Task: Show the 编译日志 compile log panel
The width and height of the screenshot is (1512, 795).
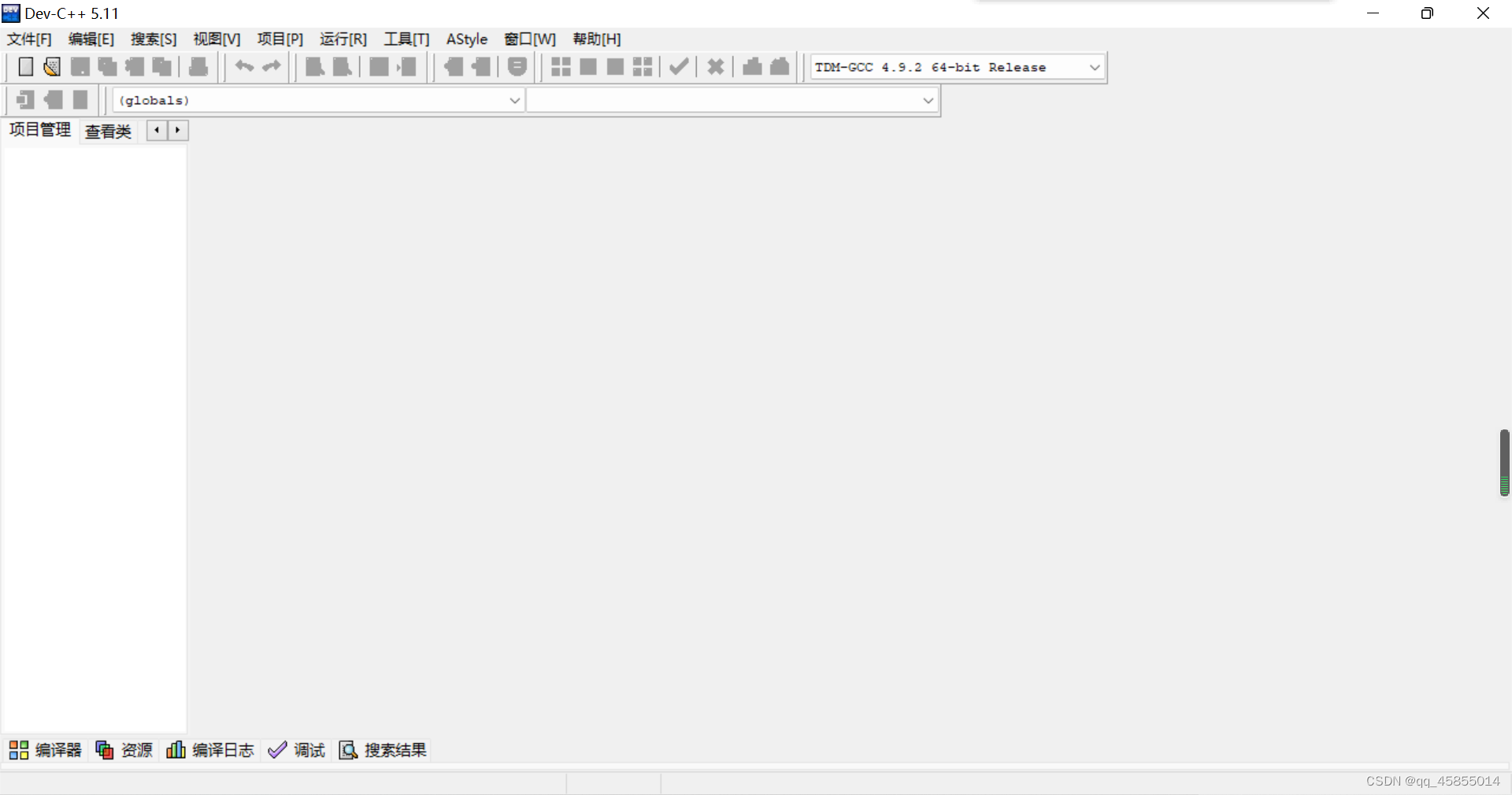Action: (210, 749)
